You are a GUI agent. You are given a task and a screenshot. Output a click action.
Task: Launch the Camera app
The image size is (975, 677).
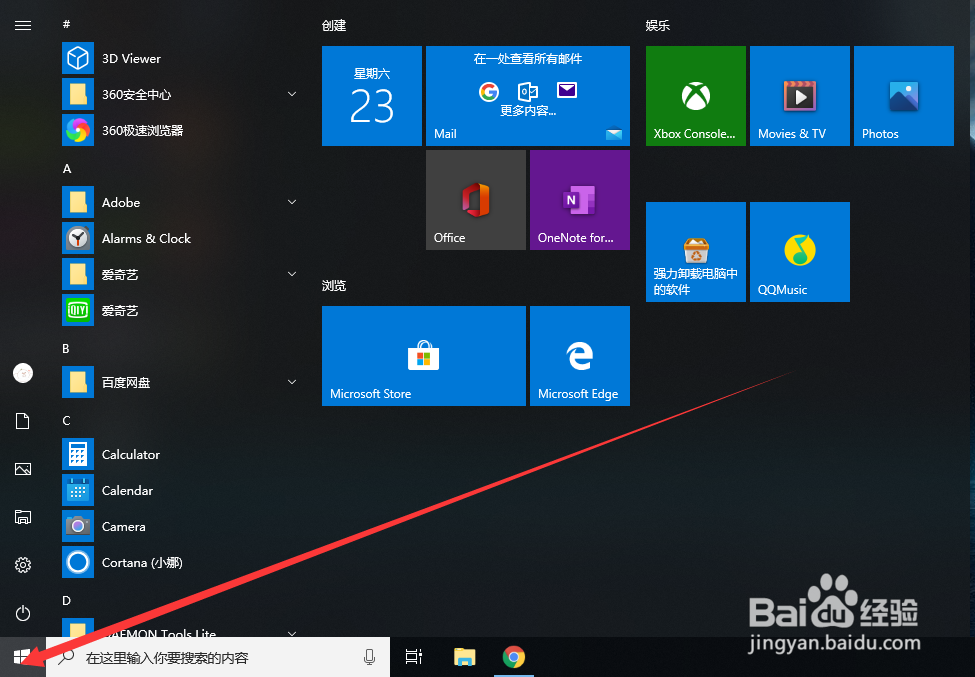[x=123, y=526]
